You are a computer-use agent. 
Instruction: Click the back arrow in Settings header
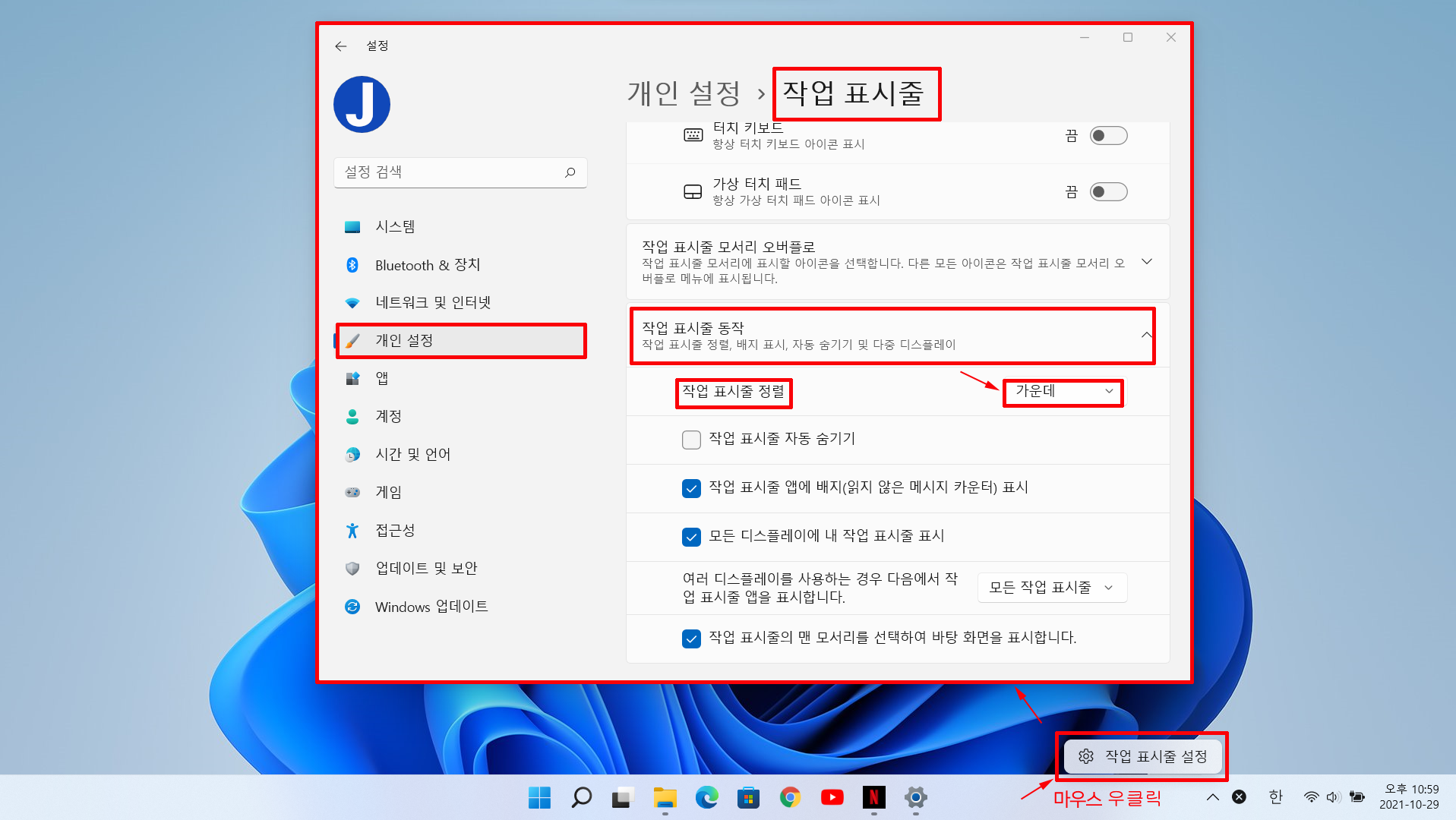(x=340, y=46)
